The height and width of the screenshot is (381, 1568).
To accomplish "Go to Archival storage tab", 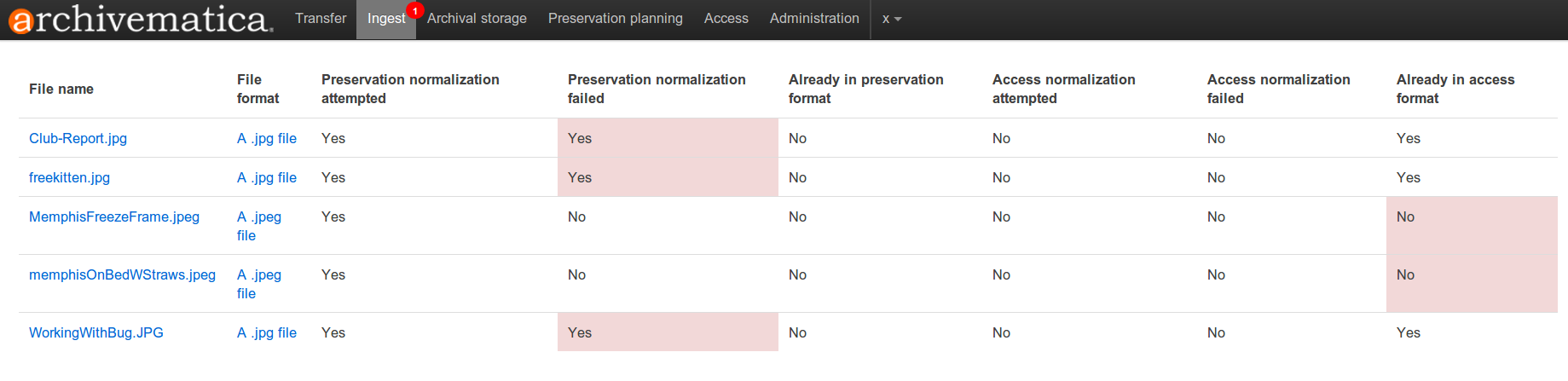I will 477,19.
